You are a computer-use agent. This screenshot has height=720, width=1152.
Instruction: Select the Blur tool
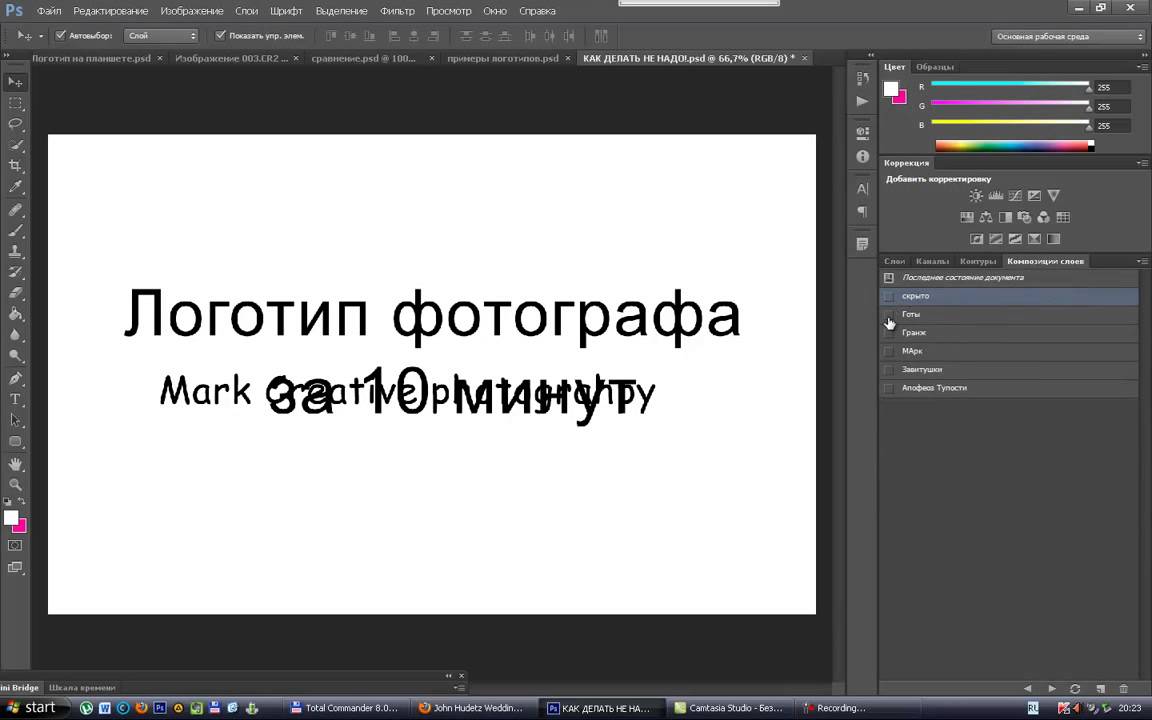click(x=15, y=335)
